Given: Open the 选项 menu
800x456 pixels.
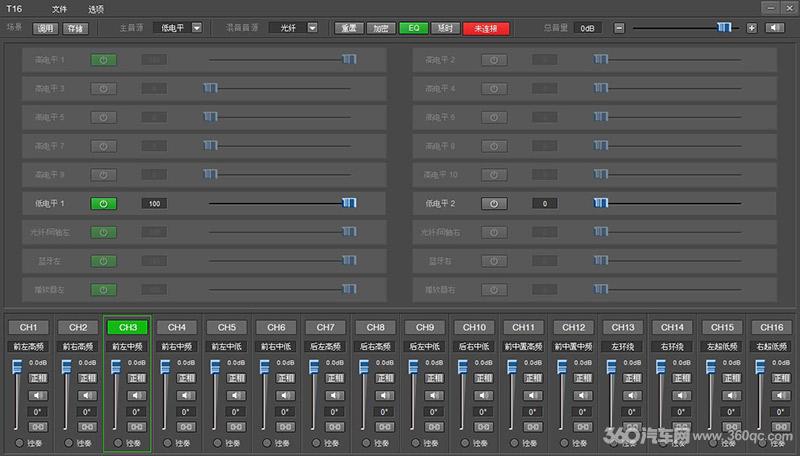Looking at the screenshot, I should tap(95, 9).
